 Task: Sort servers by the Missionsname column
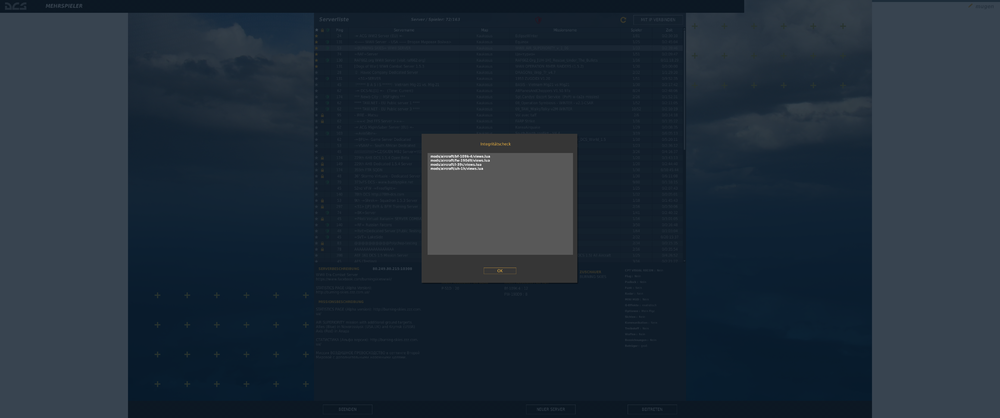point(565,30)
